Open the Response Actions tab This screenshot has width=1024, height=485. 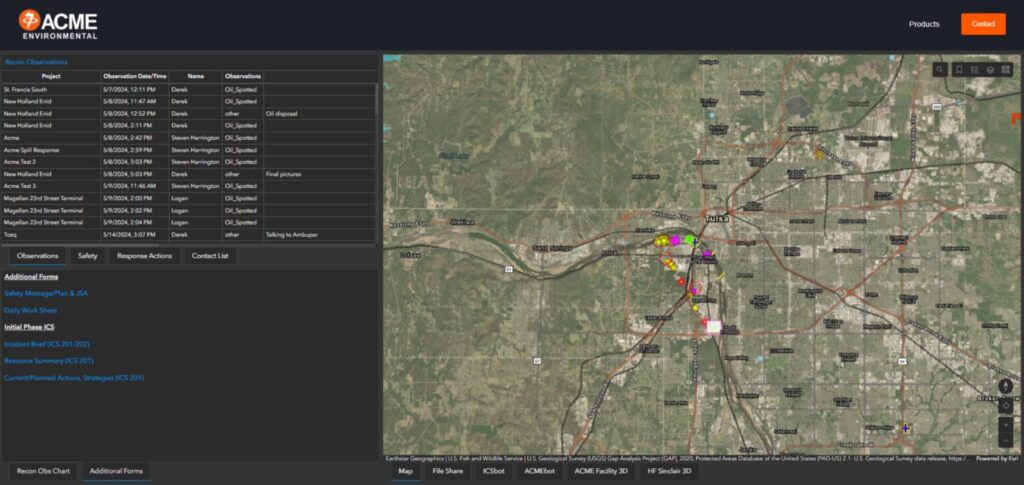144,256
